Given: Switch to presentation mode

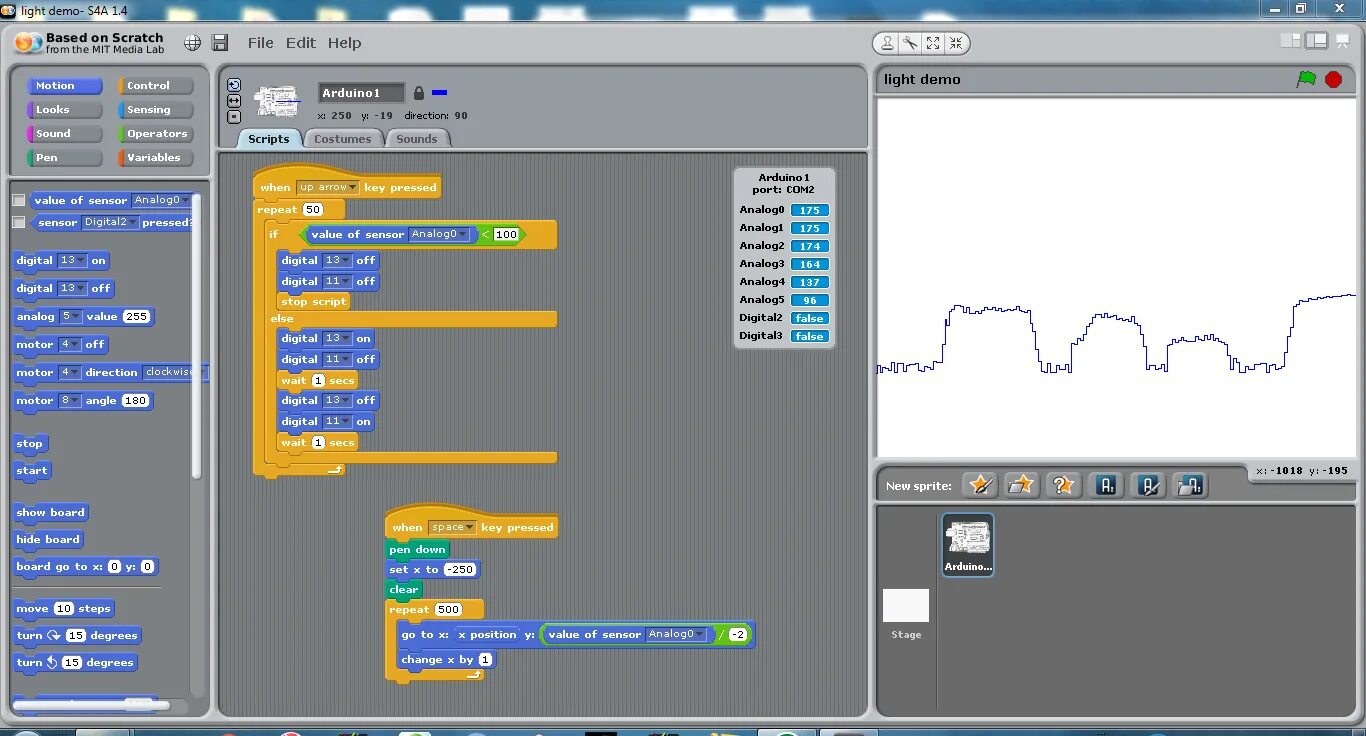Looking at the screenshot, I should [1343, 41].
